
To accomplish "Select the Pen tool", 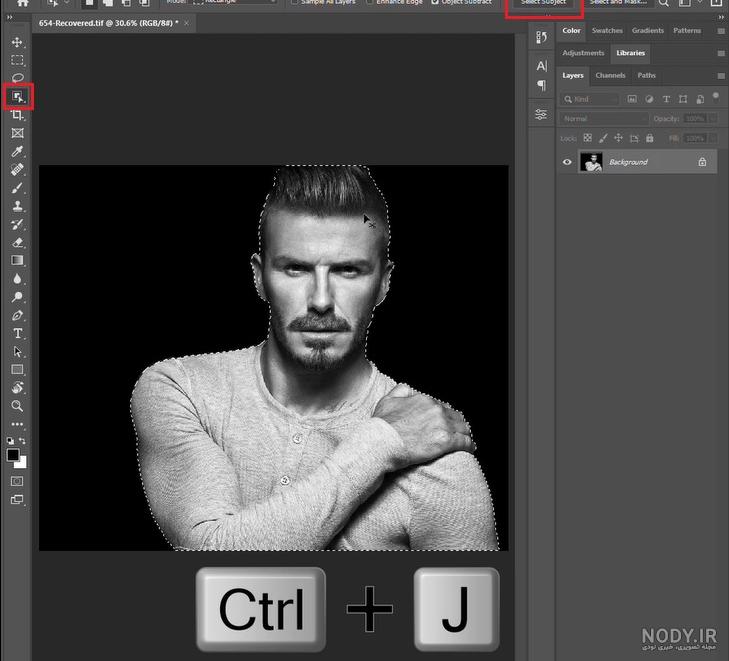I will point(17,315).
